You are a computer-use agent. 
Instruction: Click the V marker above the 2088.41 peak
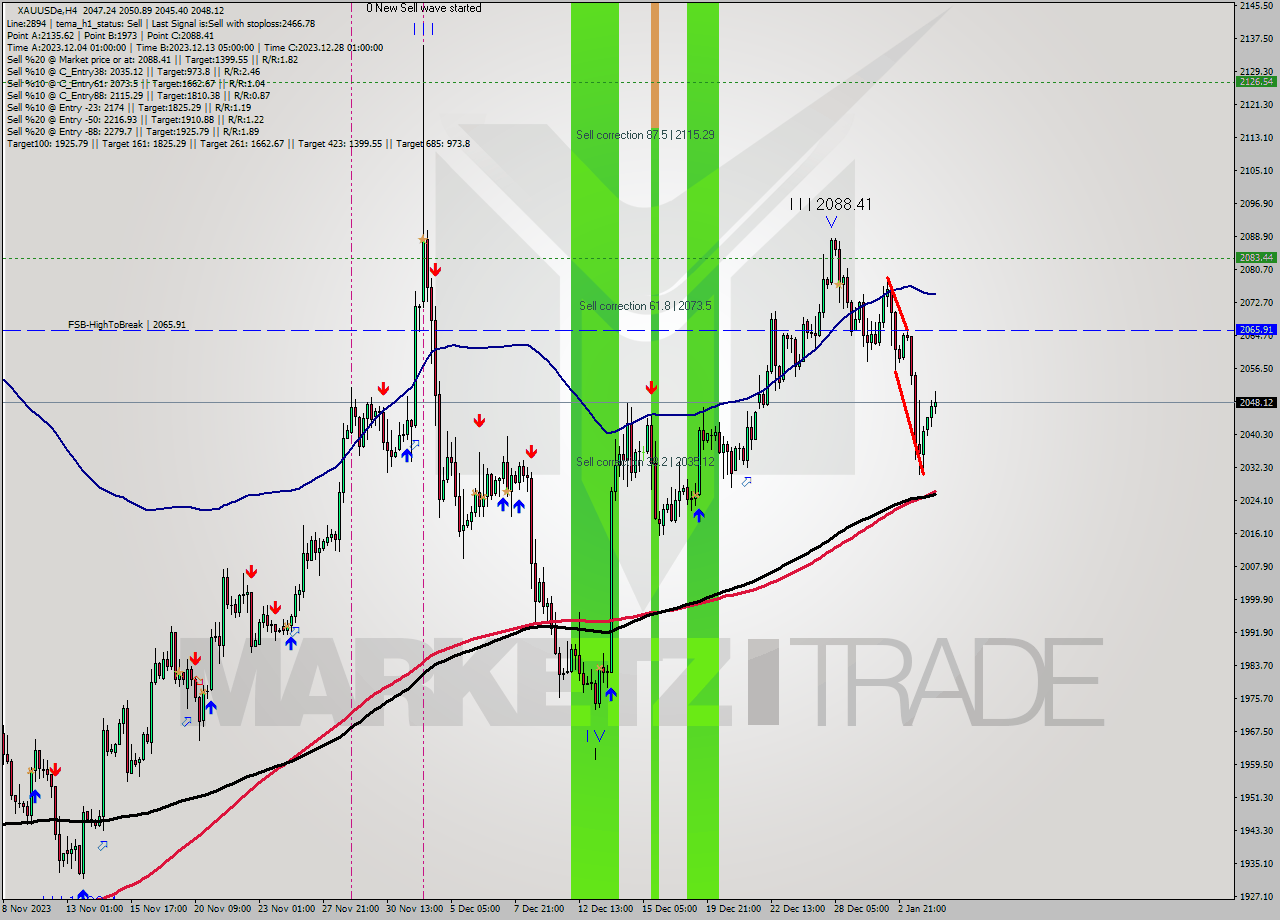tap(831, 222)
